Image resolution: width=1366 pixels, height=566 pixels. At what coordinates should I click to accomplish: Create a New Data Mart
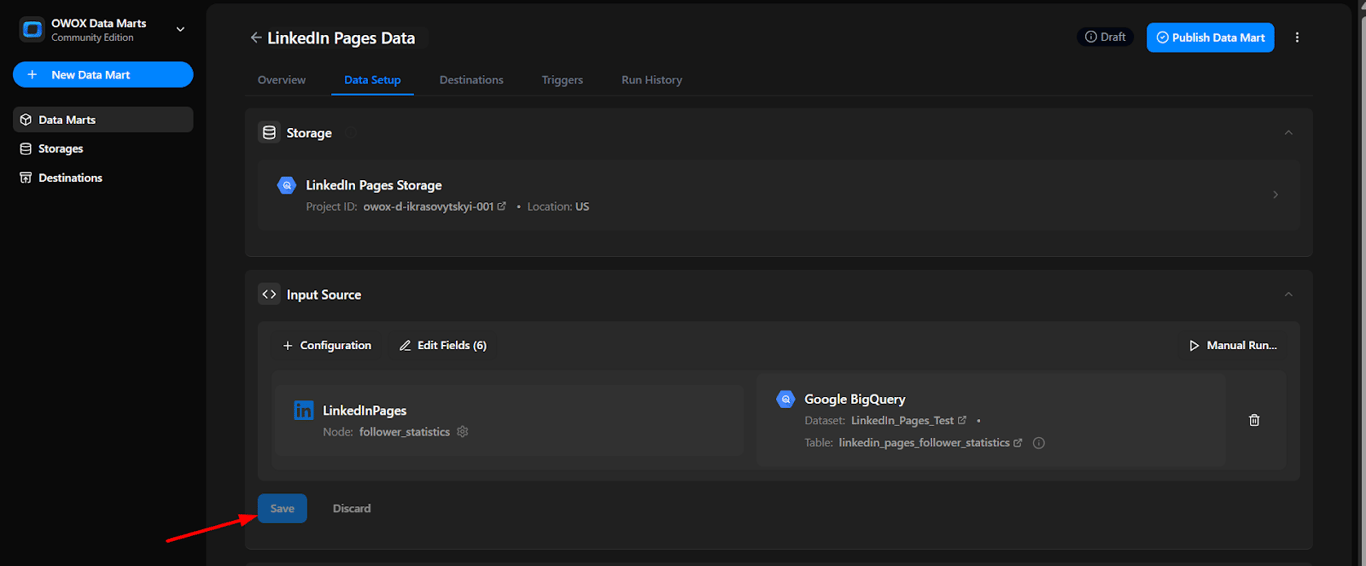(103, 75)
